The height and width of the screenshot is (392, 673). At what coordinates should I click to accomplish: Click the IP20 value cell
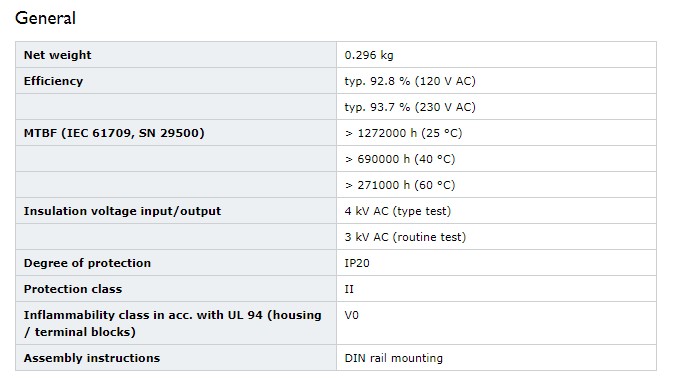point(497,263)
